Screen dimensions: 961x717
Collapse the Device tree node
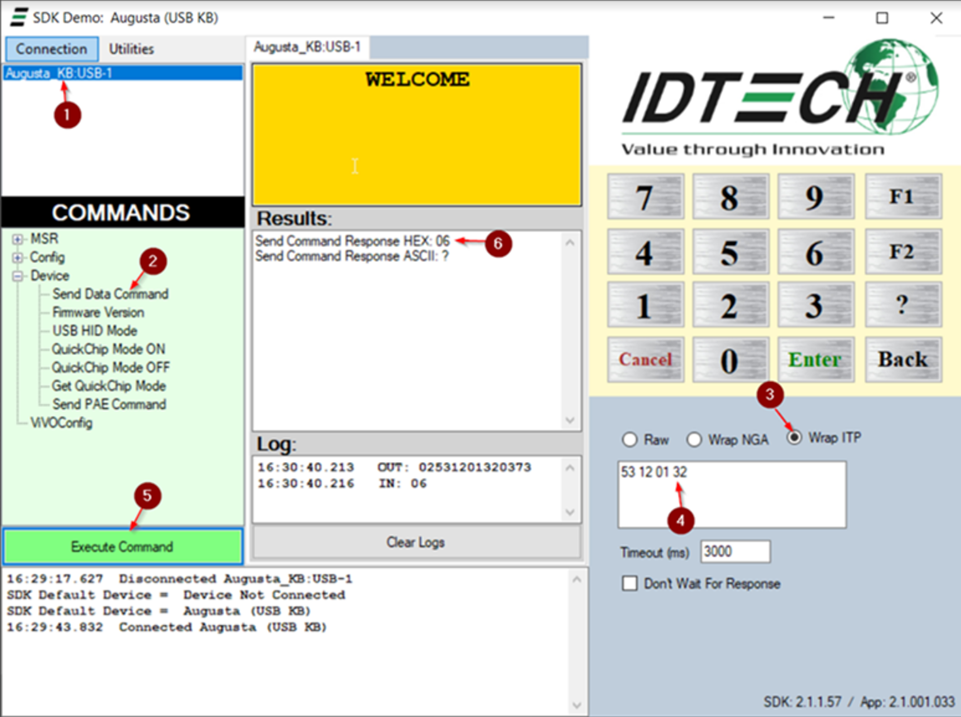pos(18,276)
